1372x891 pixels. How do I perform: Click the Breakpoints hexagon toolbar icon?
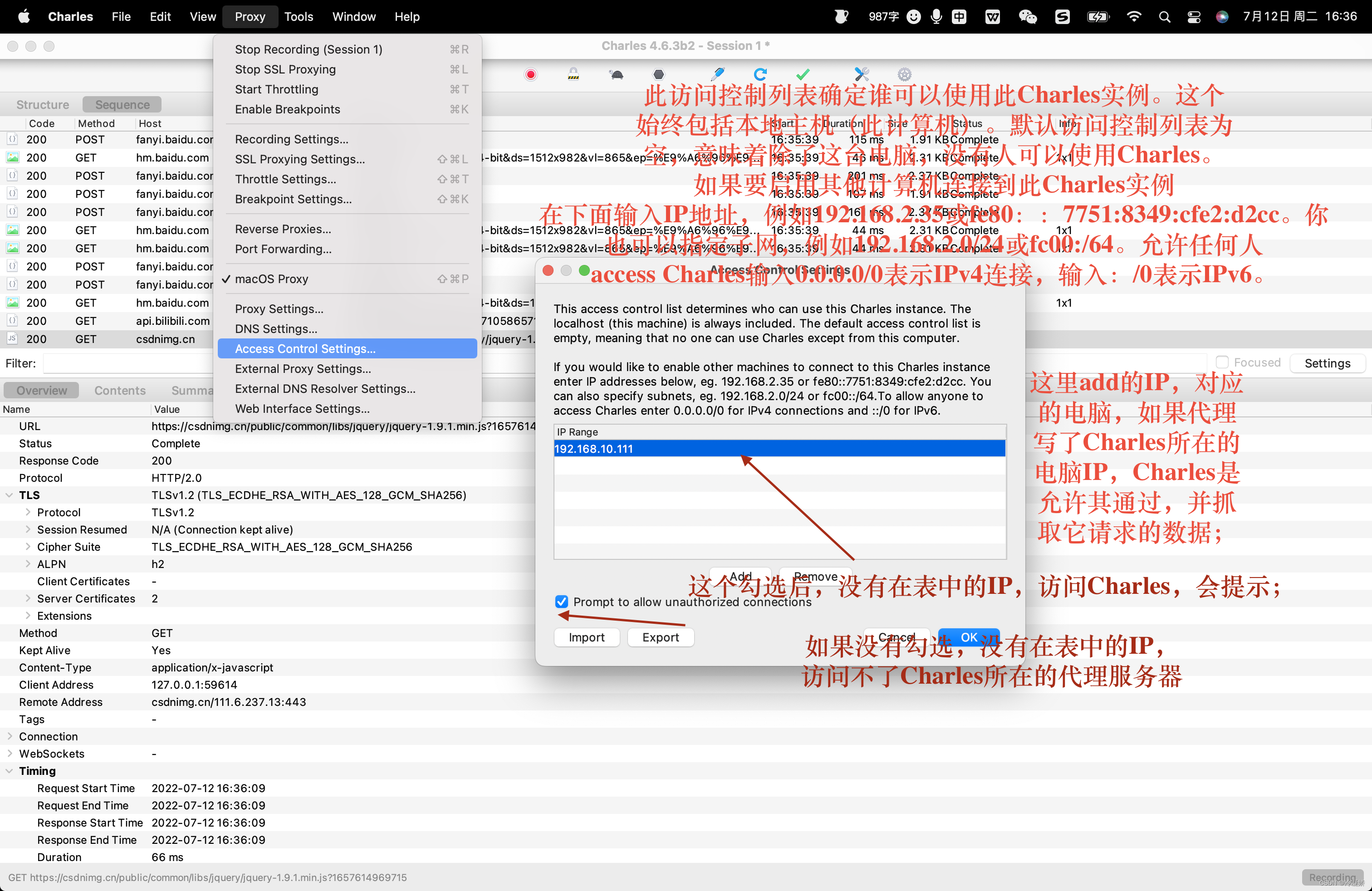659,74
